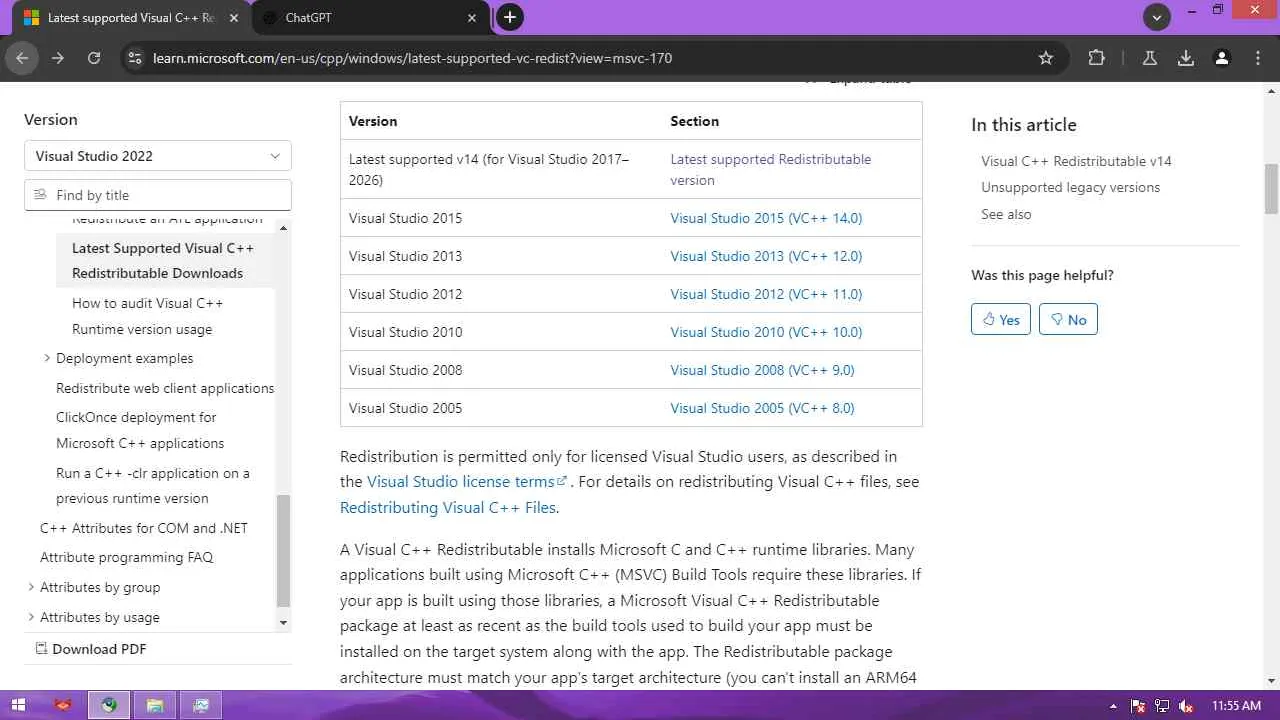The image size is (1280, 720).
Task: Open the Visual Studio 2015 (VC++ 14.0) link
Action: click(x=766, y=218)
